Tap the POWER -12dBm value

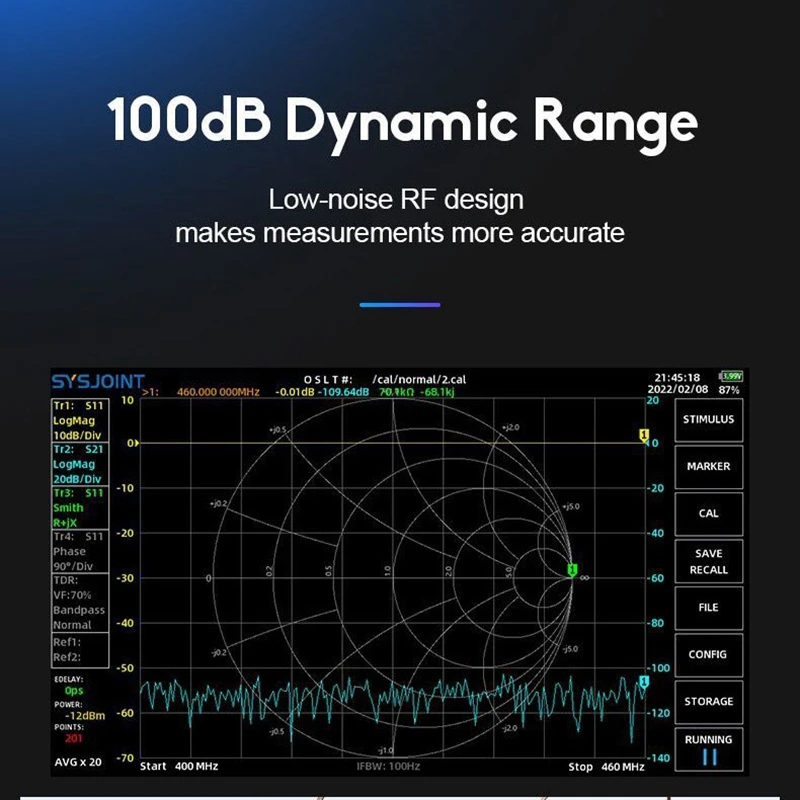[x=85, y=716]
